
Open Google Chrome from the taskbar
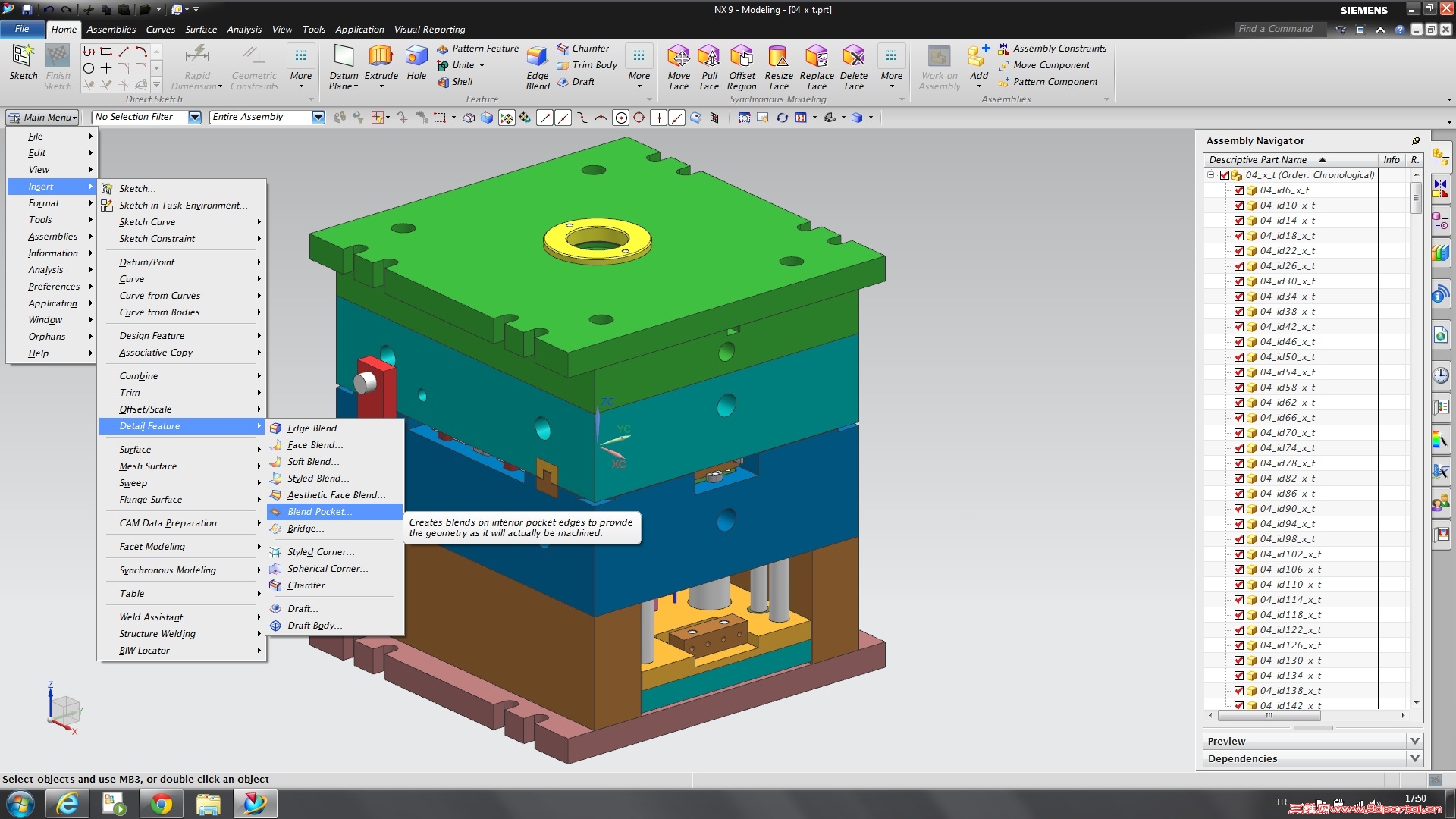point(161,804)
